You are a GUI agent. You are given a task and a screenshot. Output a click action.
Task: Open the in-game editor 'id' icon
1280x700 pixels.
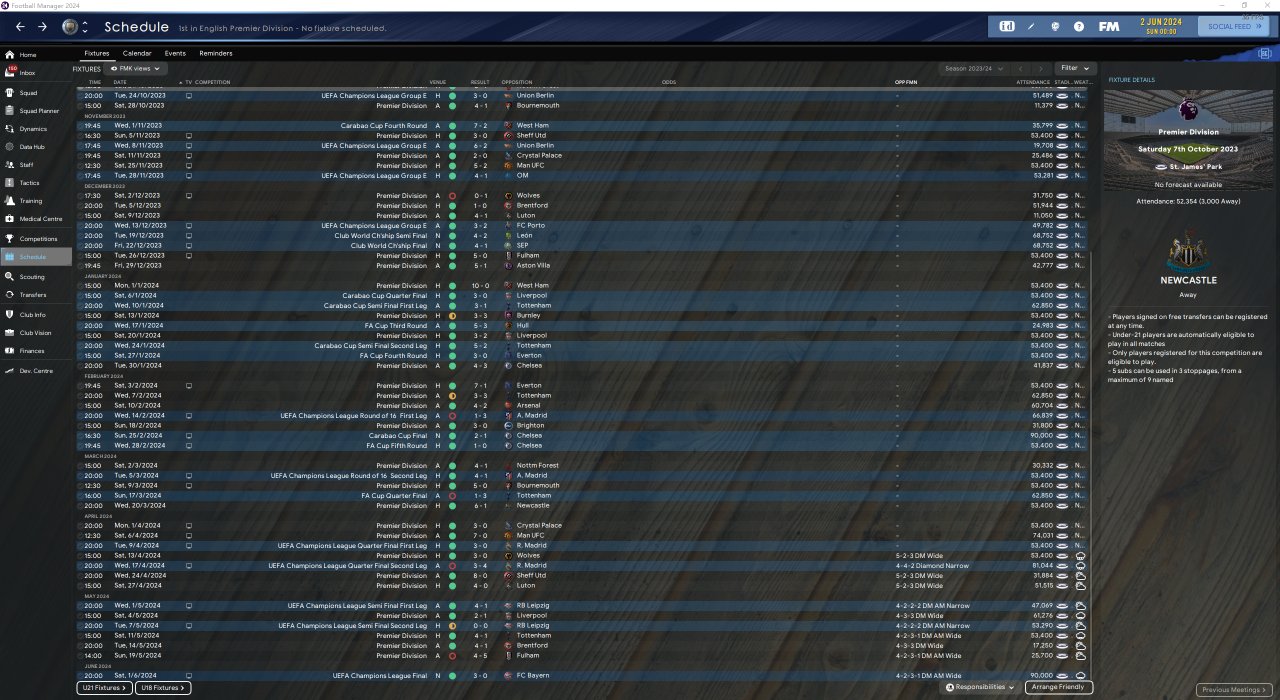[1007, 26]
